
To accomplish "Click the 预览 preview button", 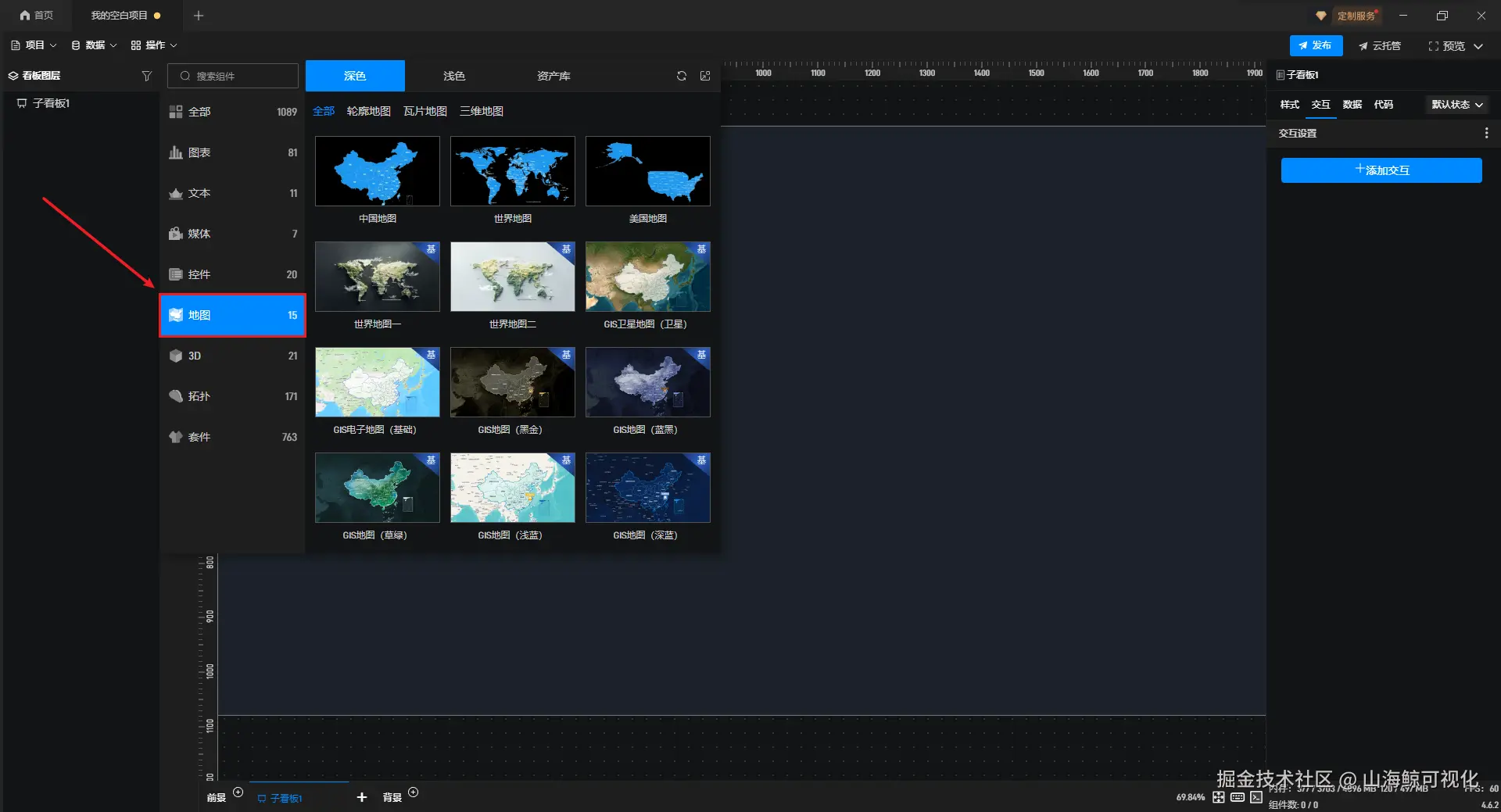I will (x=1446, y=46).
